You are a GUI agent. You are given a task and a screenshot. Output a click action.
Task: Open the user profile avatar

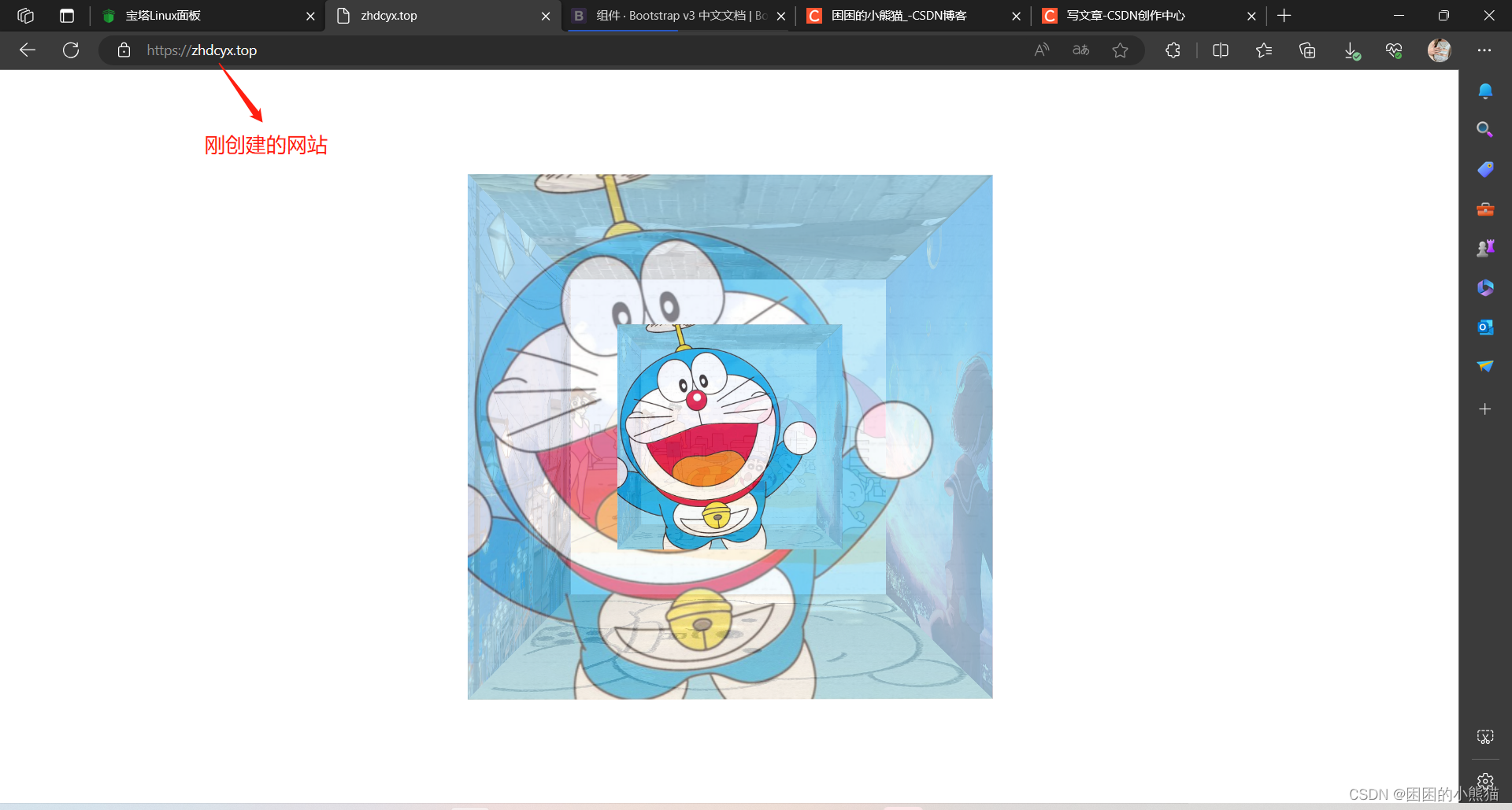1440,50
